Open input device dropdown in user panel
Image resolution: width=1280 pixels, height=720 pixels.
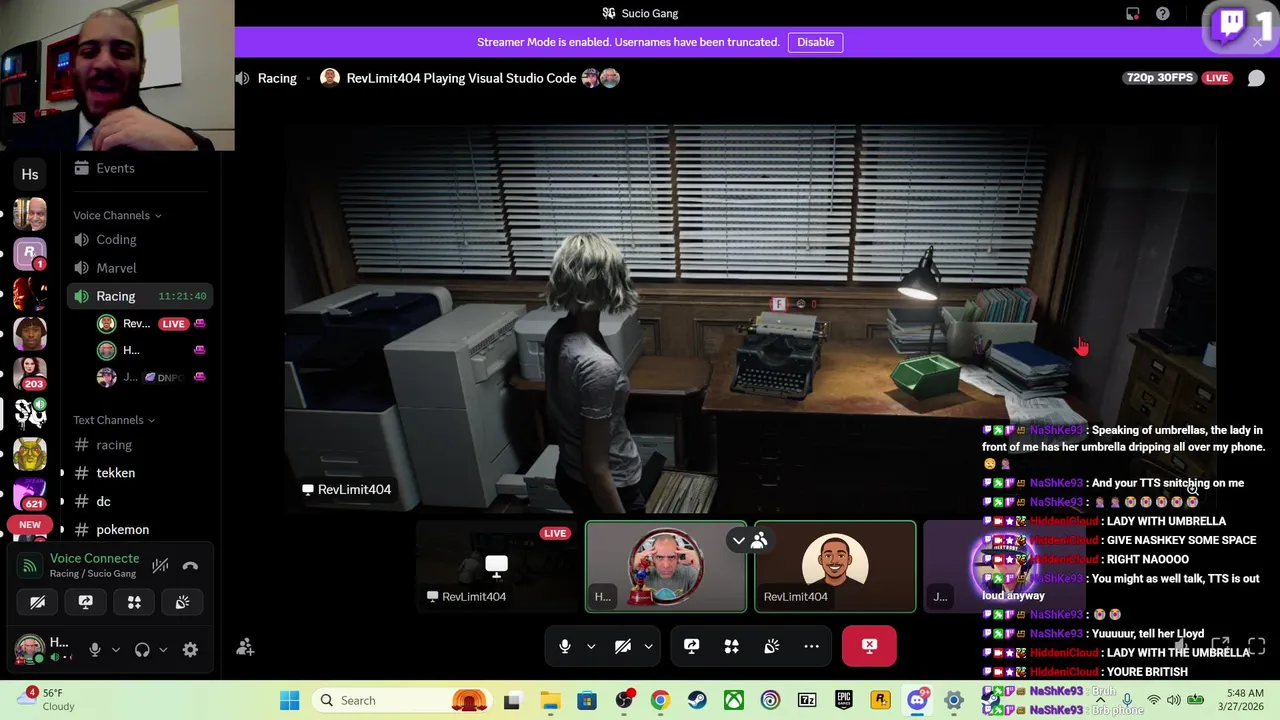tap(115, 650)
